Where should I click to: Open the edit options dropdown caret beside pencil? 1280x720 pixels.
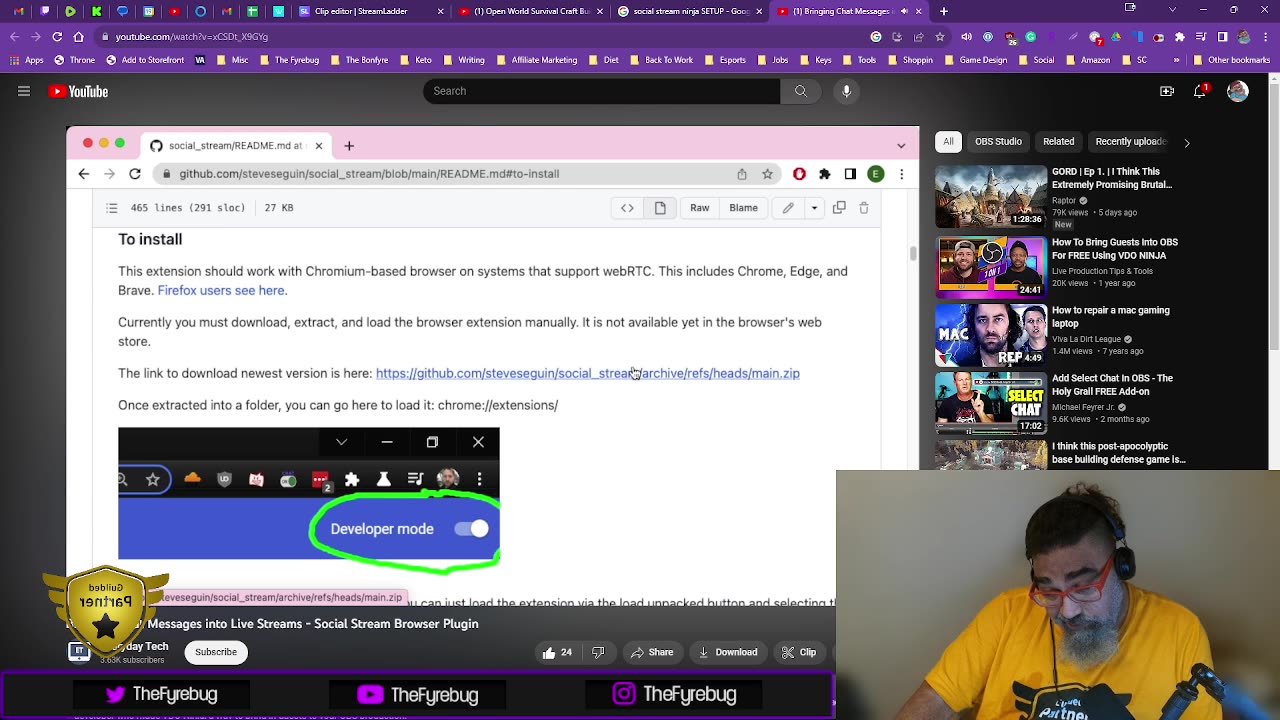click(x=814, y=208)
